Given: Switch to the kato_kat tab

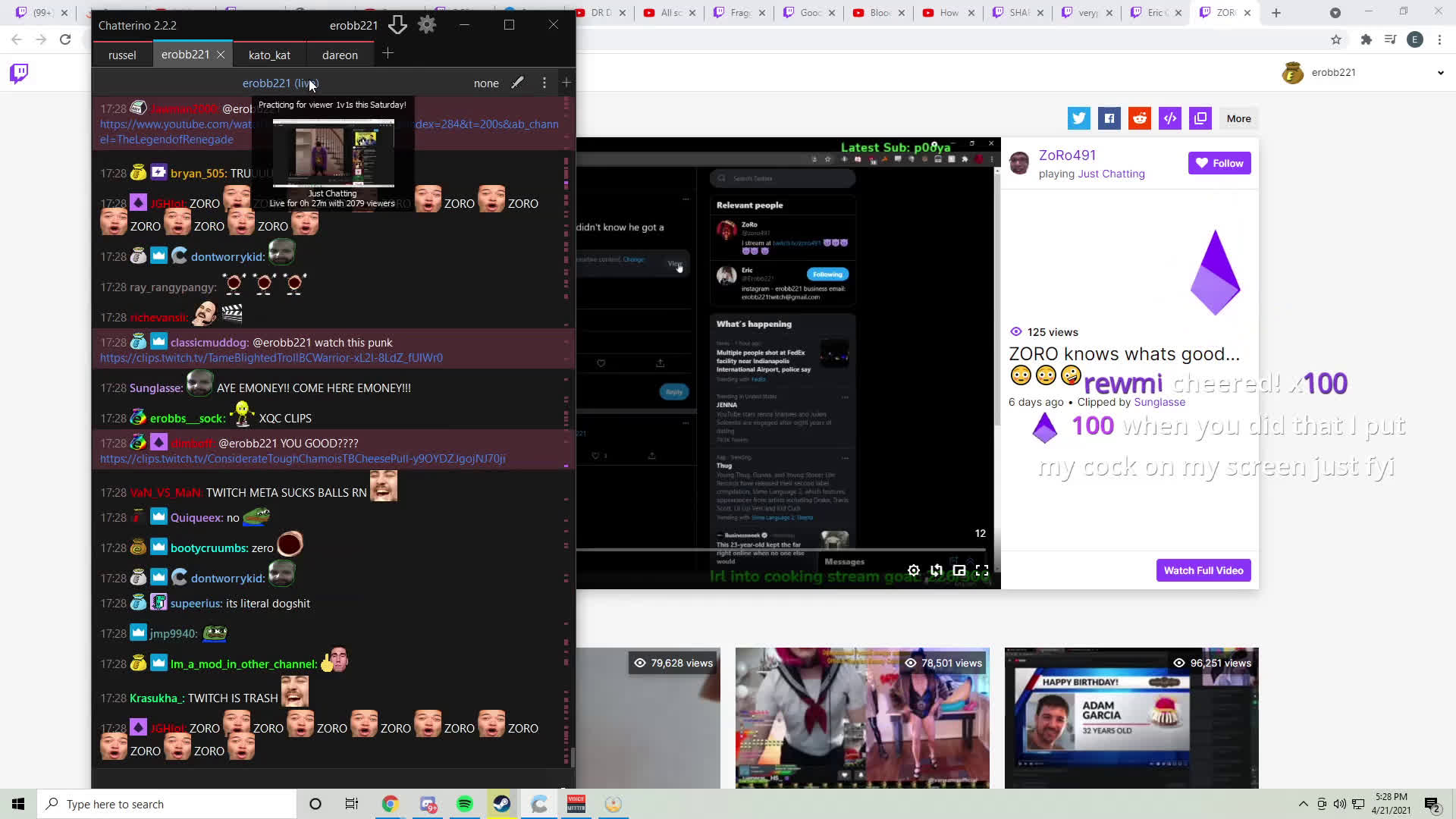Looking at the screenshot, I should pyautogui.click(x=269, y=55).
